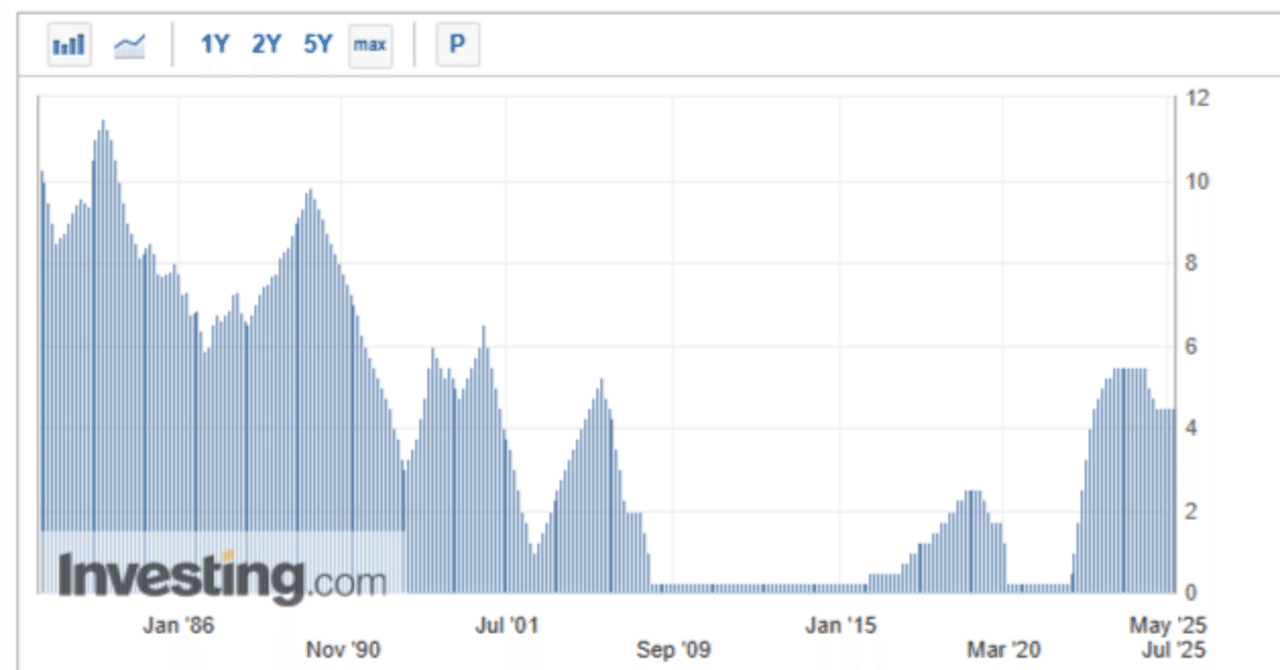Switch to line chart view

click(130, 46)
